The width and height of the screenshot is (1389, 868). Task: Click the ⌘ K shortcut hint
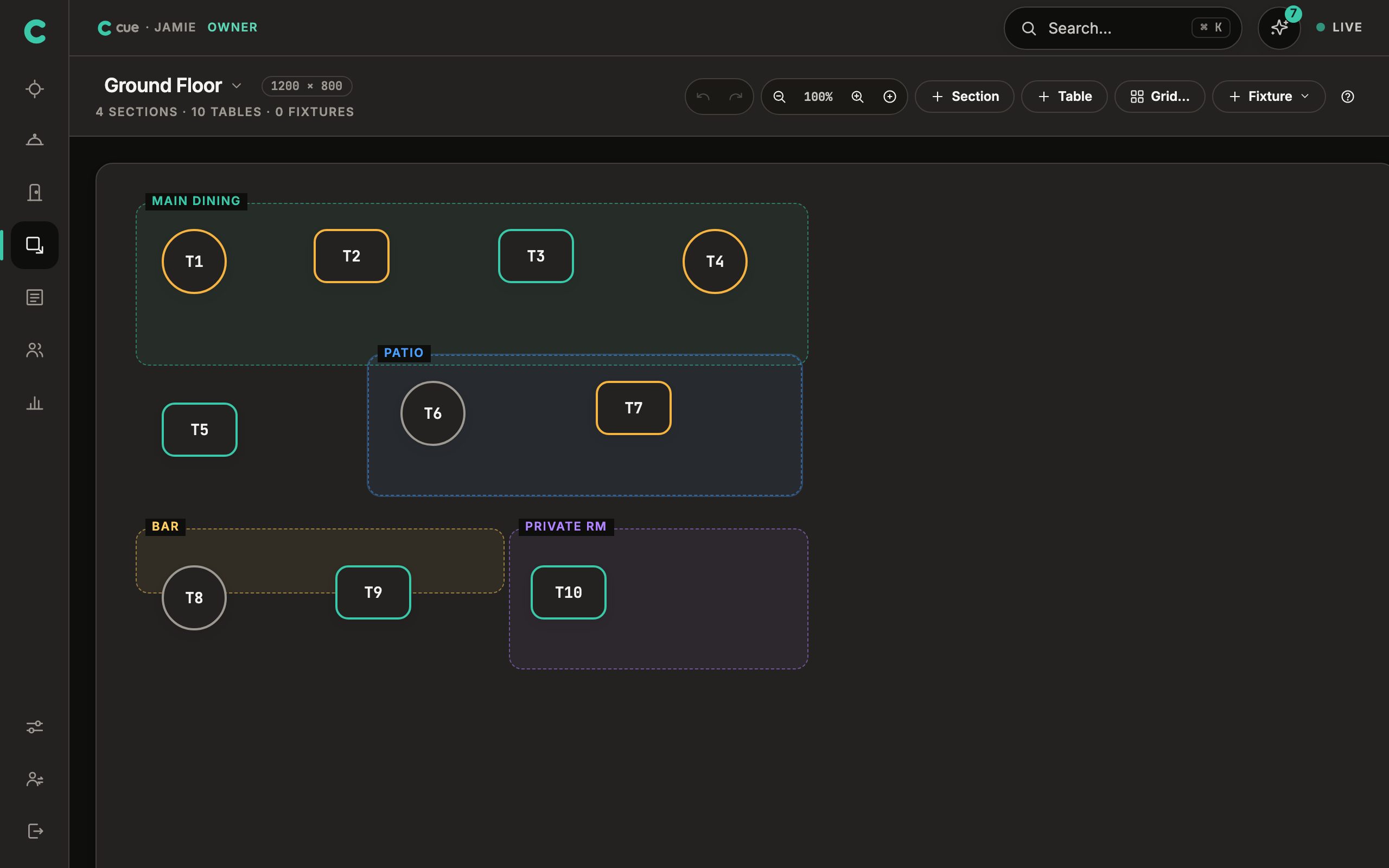pyautogui.click(x=1211, y=28)
